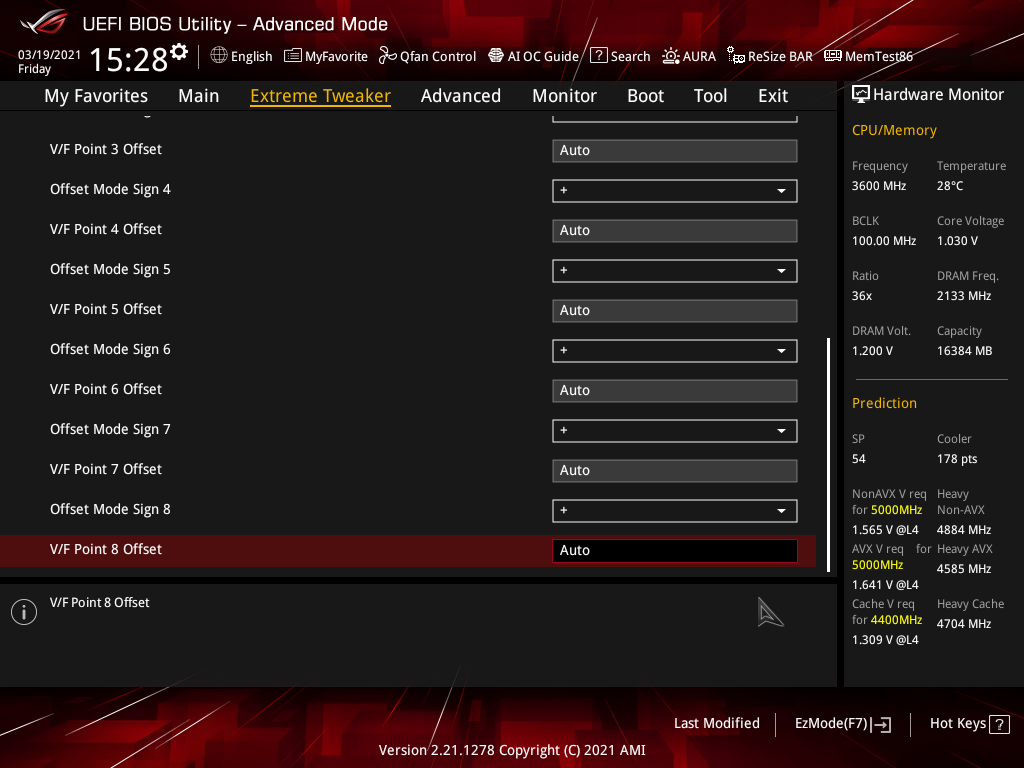Open My Favorites tab

coord(96,96)
